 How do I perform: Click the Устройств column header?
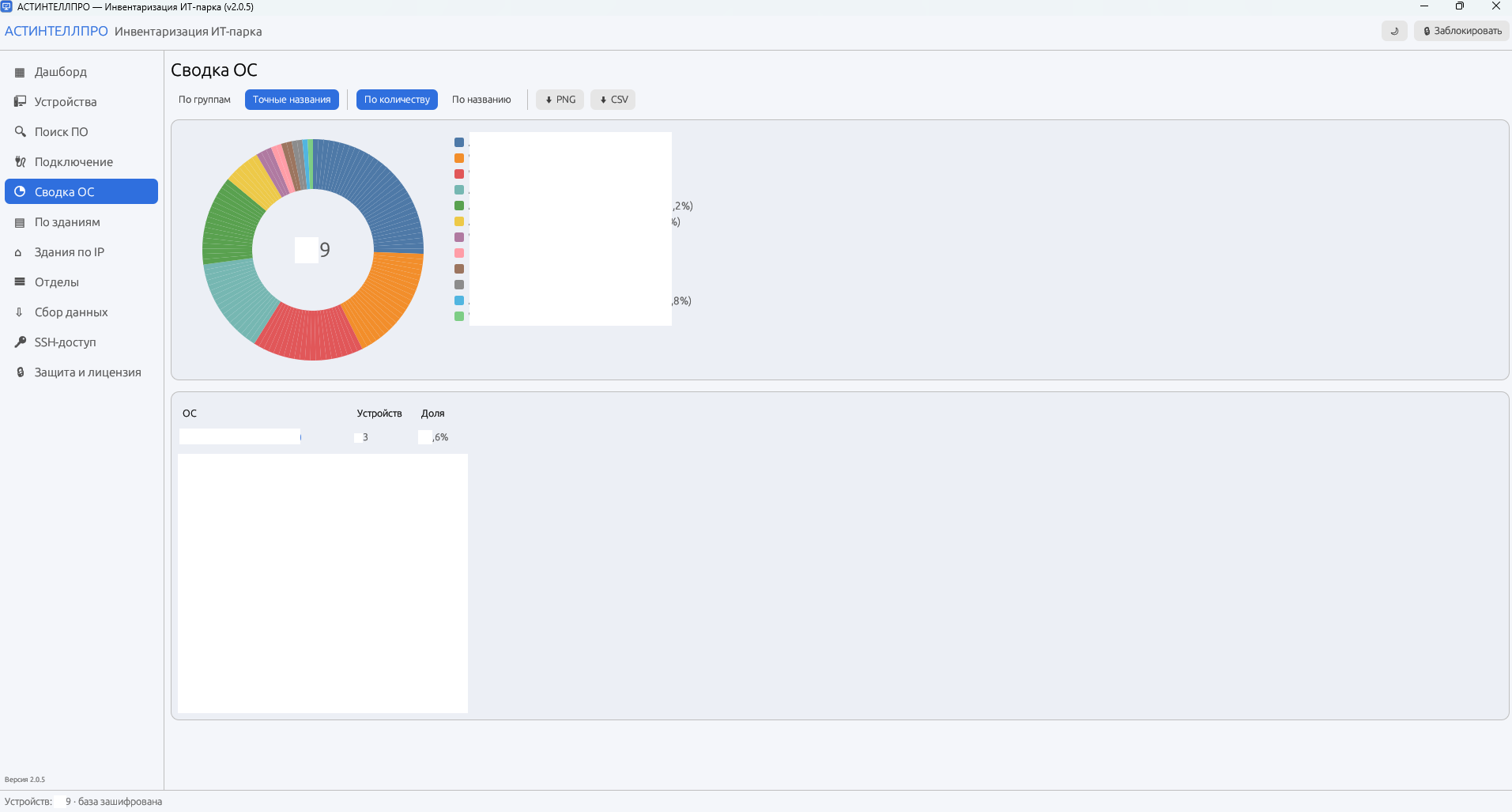(379, 414)
